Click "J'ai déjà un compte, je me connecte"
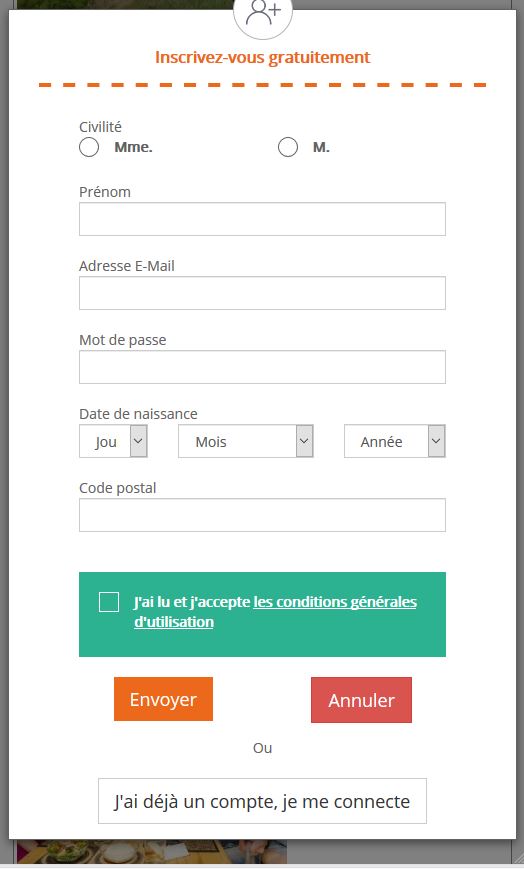The width and height of the screenshot is (524, 869). [x=262, y=801]
